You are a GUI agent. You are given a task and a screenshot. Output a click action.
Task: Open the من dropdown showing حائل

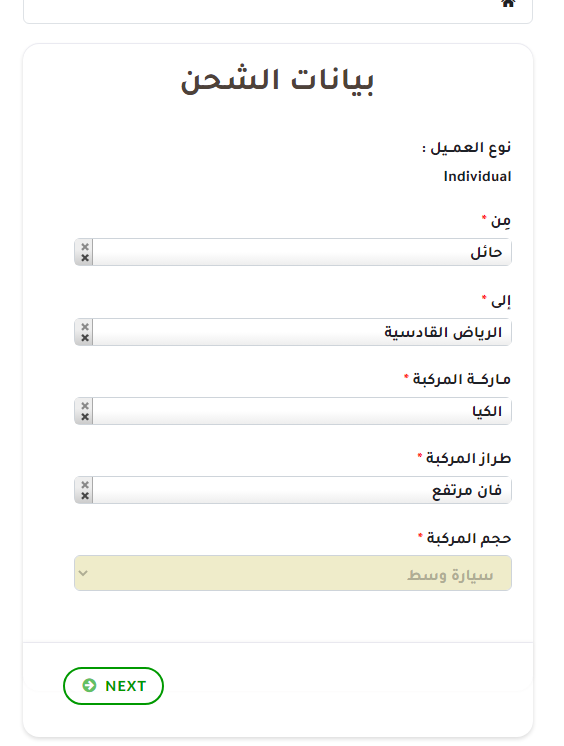pyautogui.click(x=293, y=252)
